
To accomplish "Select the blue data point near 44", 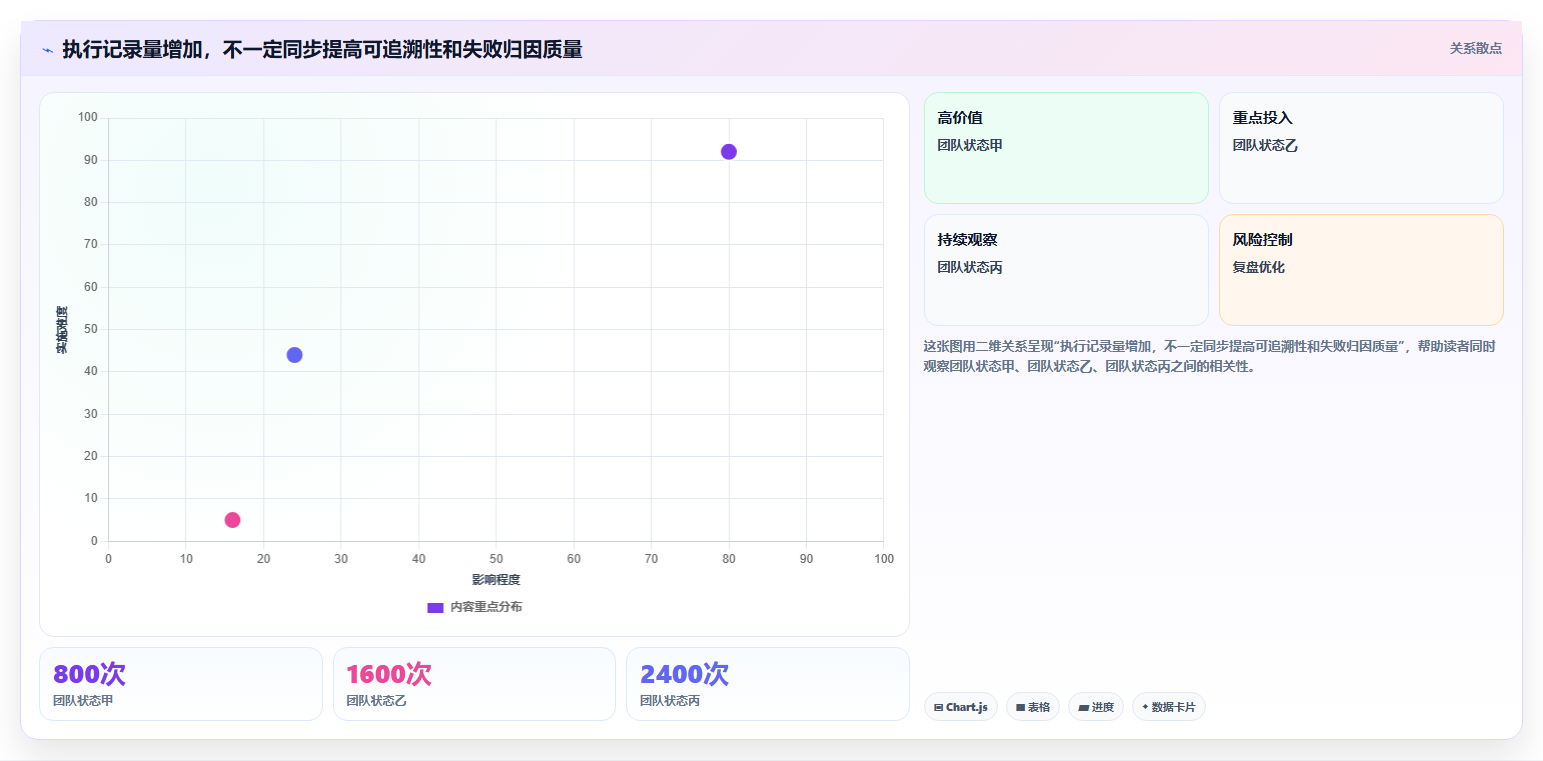I will click(294, 355).
